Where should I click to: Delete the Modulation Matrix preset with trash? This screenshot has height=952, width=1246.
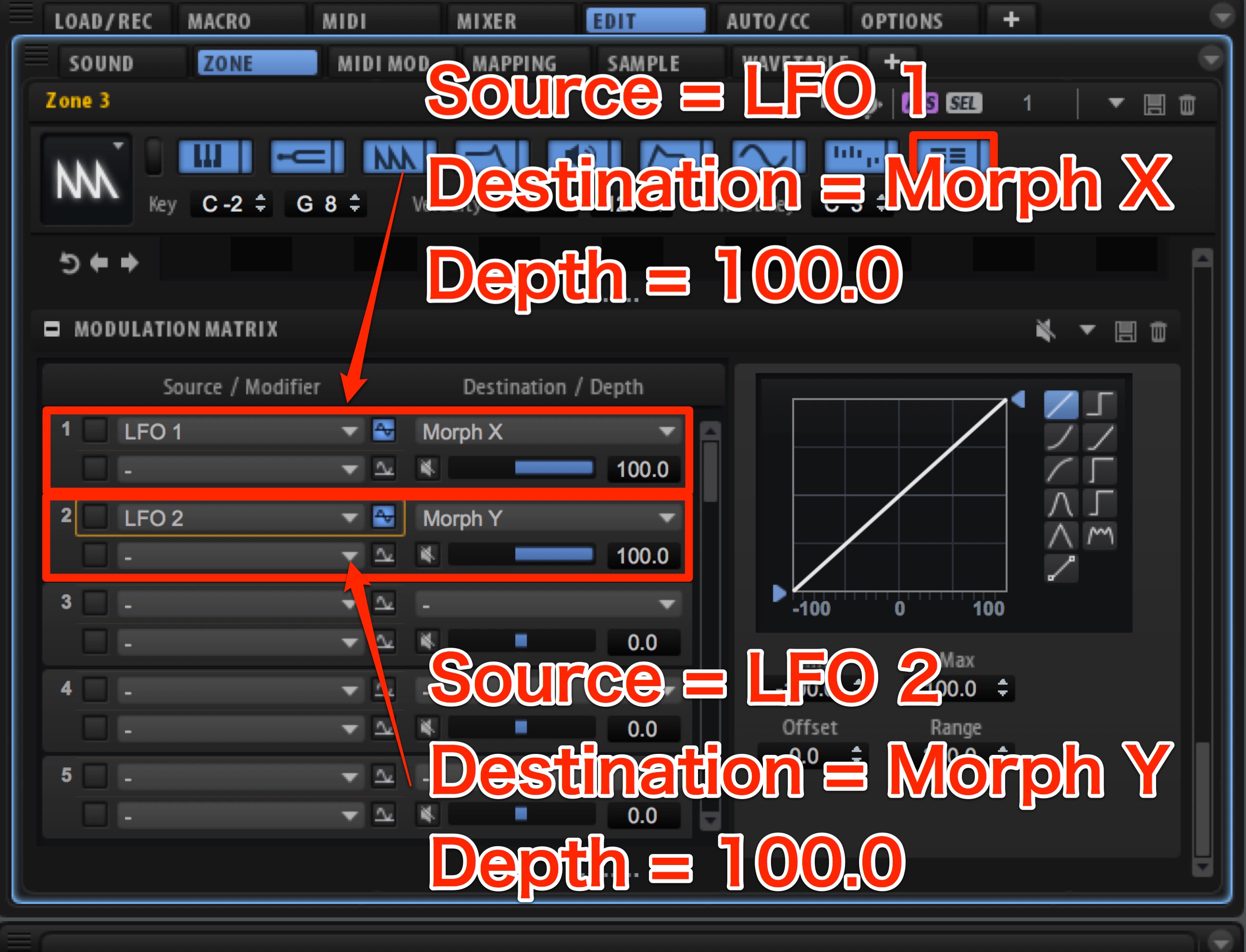(x=1158, y=331)
